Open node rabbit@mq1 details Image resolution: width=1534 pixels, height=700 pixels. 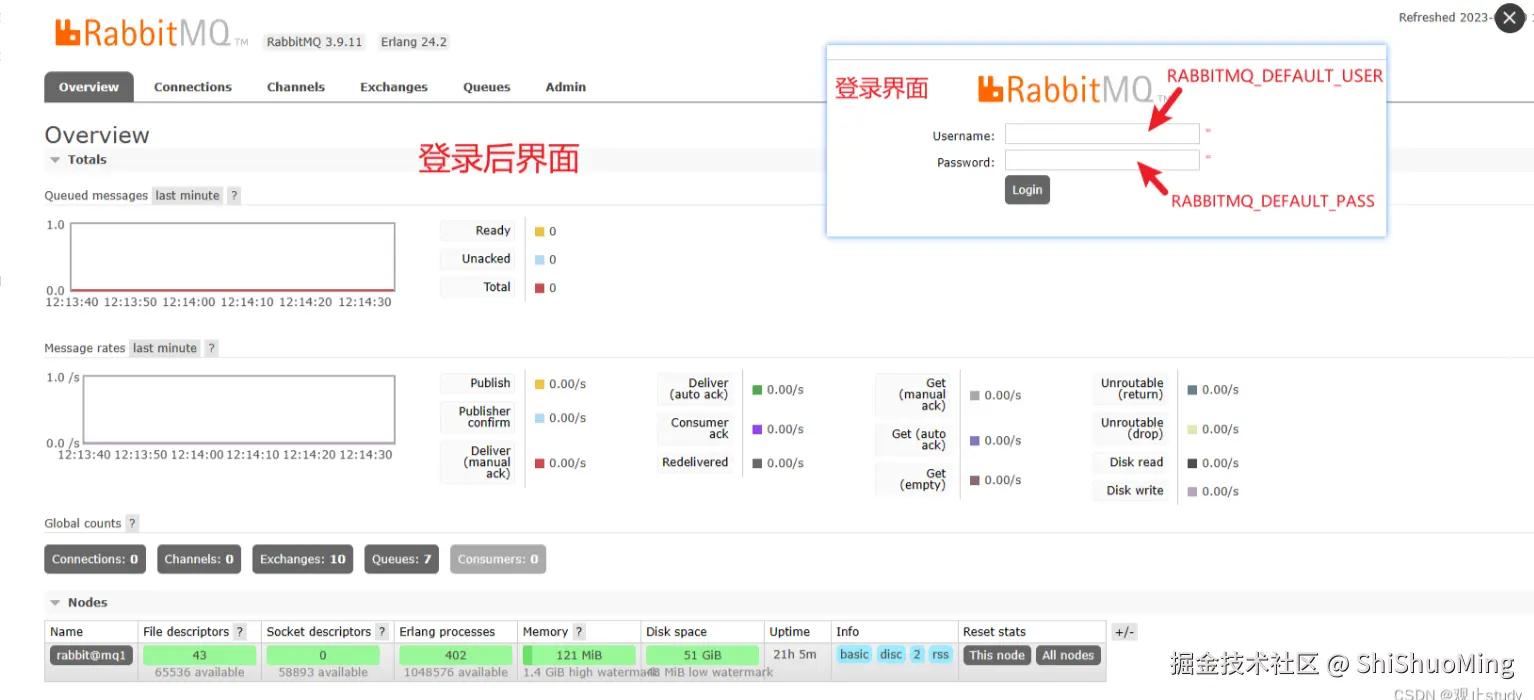click(91, 655)
